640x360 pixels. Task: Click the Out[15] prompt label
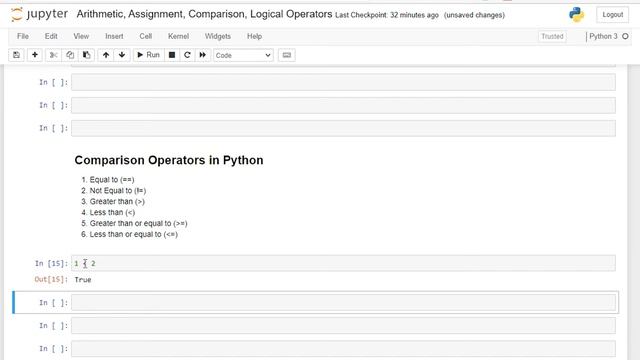tap(51, 280)
